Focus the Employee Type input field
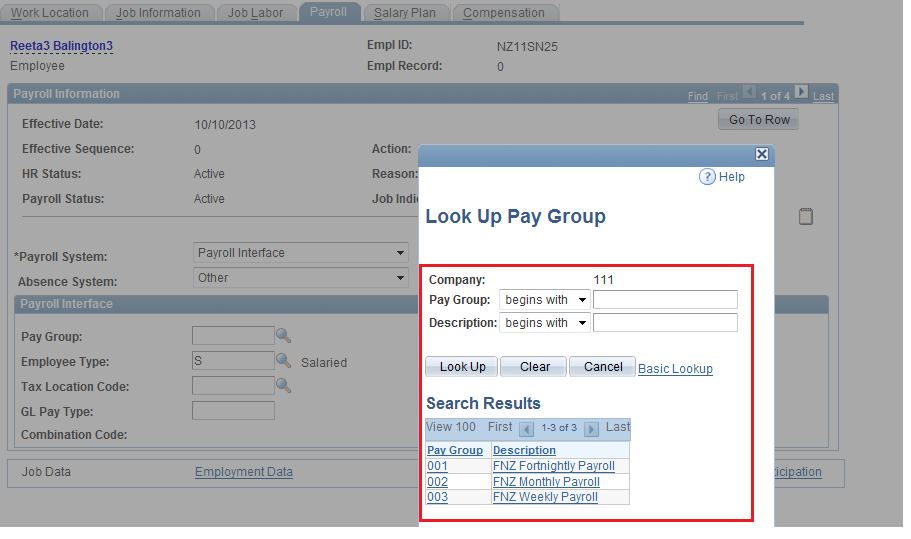Viewport: 911px width, 539px height. 233,361
